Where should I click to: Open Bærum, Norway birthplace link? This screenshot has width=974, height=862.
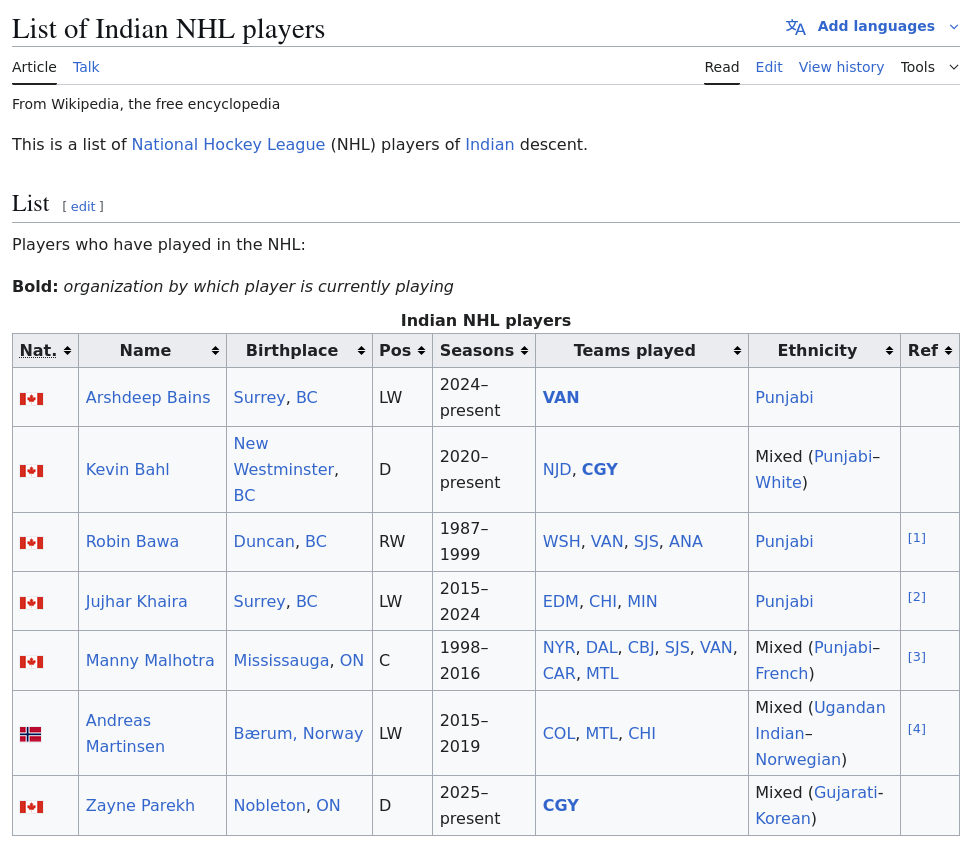[298, 733]
